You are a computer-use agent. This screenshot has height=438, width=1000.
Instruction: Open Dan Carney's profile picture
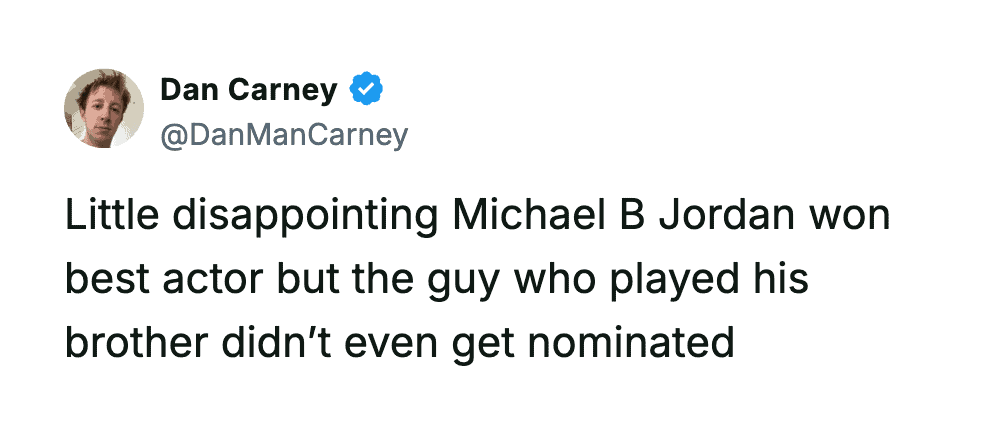(x=105, y=110)
